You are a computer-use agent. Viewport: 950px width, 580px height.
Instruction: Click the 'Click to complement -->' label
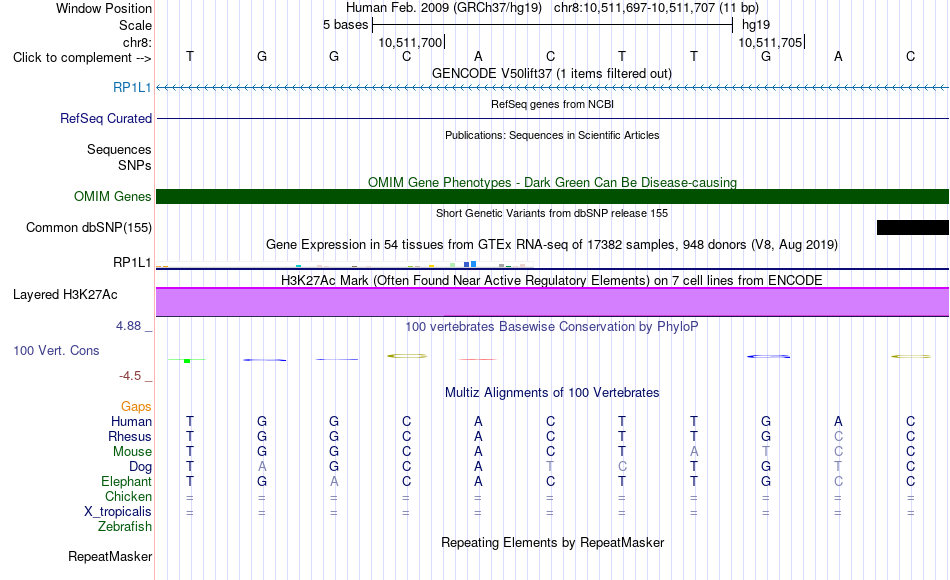(x=82, y=58)
